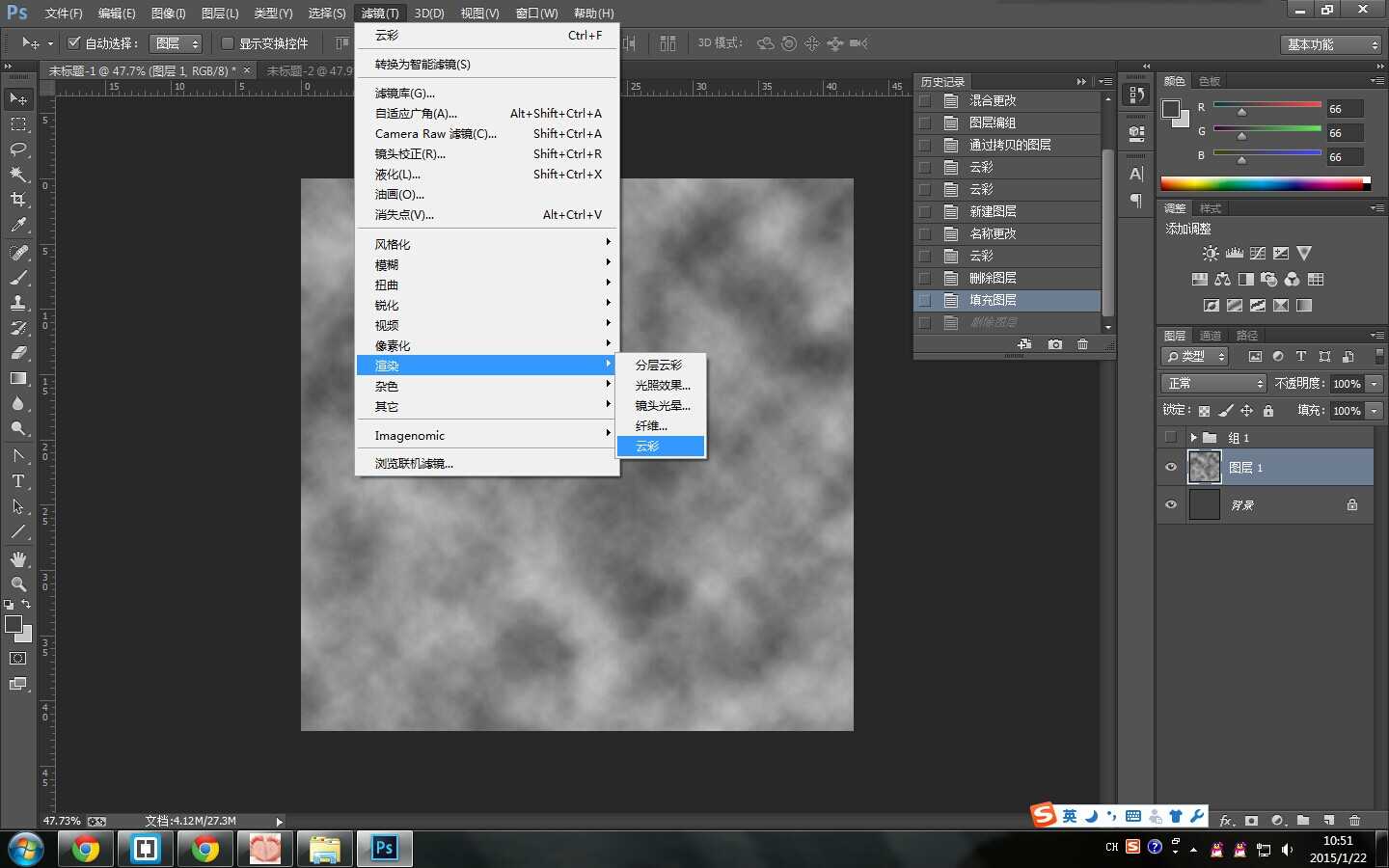The height and width of the screenshot is (868, 1389).
Task: Open the 图像 menu
Action: coord(168,14)
